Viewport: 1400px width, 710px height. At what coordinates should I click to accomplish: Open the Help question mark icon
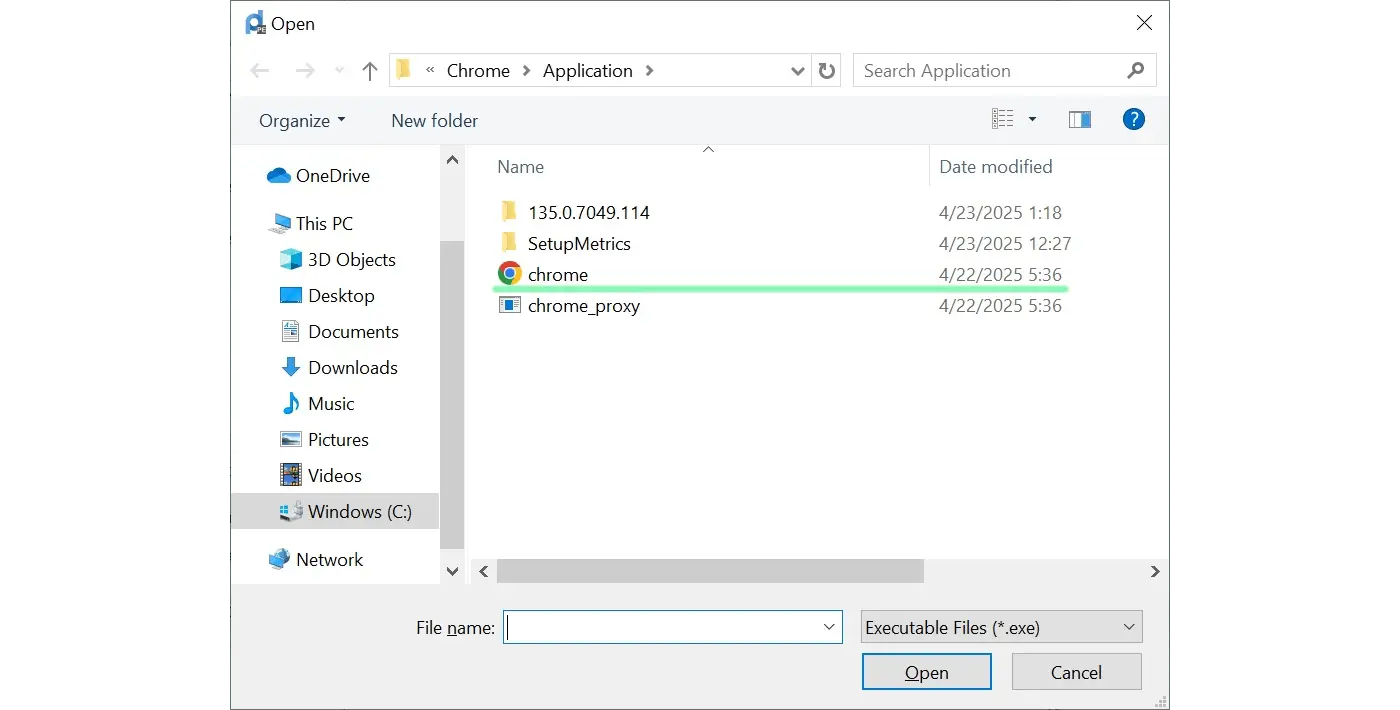[x=1133, y=119]
